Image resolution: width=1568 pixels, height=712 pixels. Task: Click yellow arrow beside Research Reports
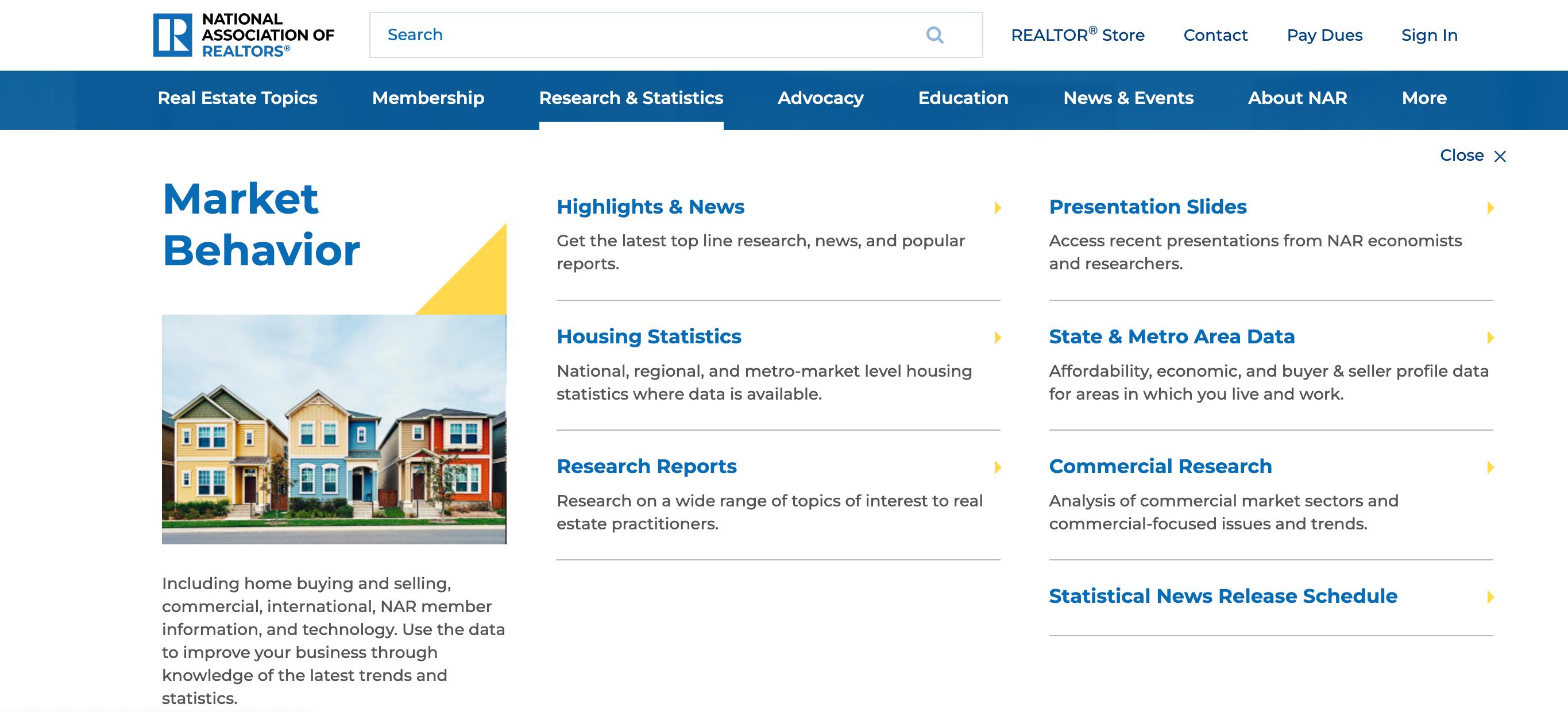coord(998,467)
